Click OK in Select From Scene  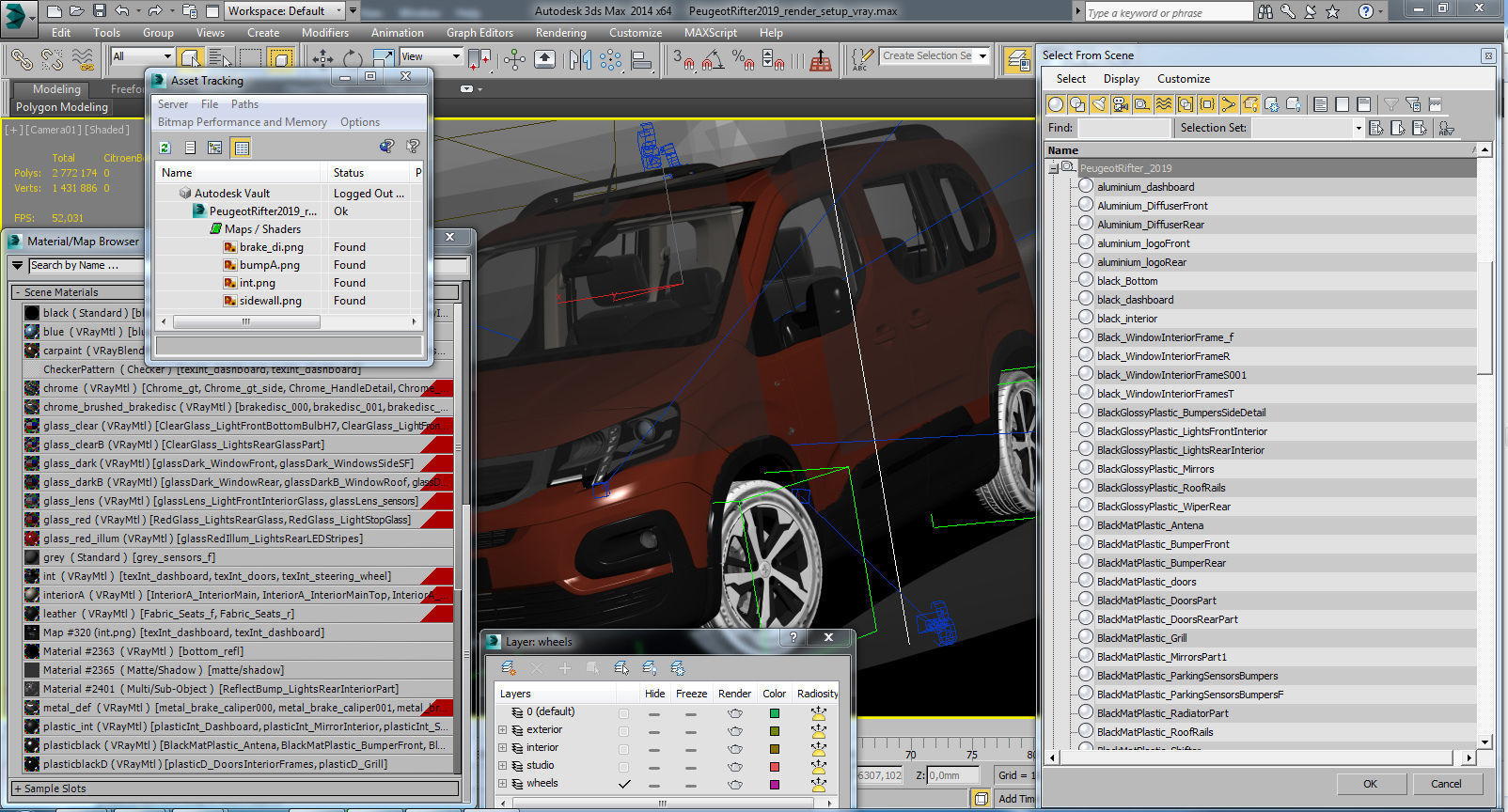[1370, 784]
